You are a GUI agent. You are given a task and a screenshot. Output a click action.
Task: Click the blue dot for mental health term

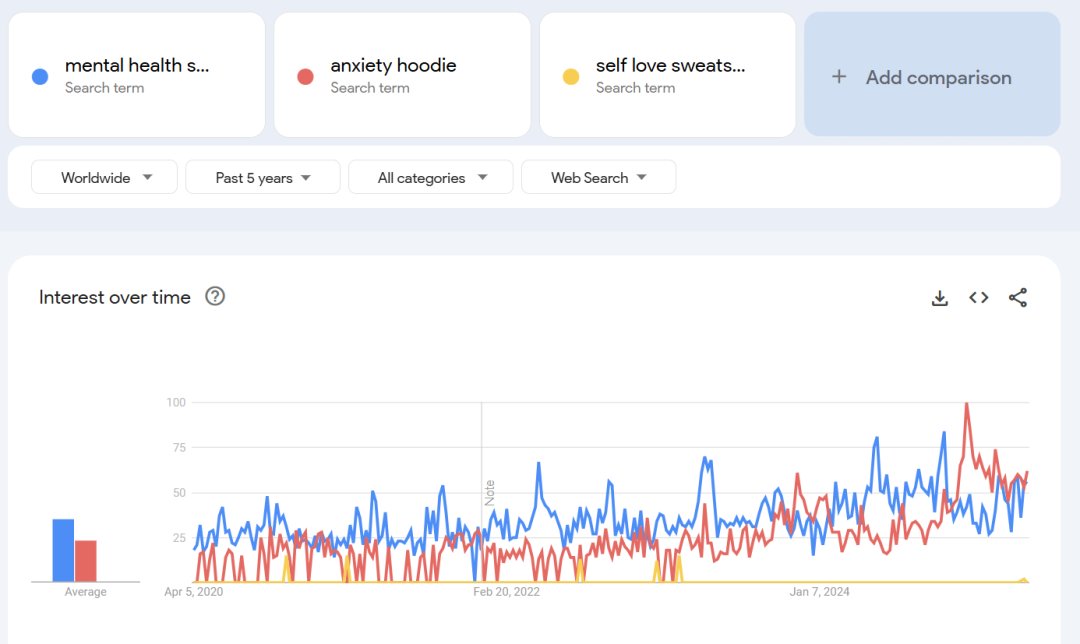40,76
